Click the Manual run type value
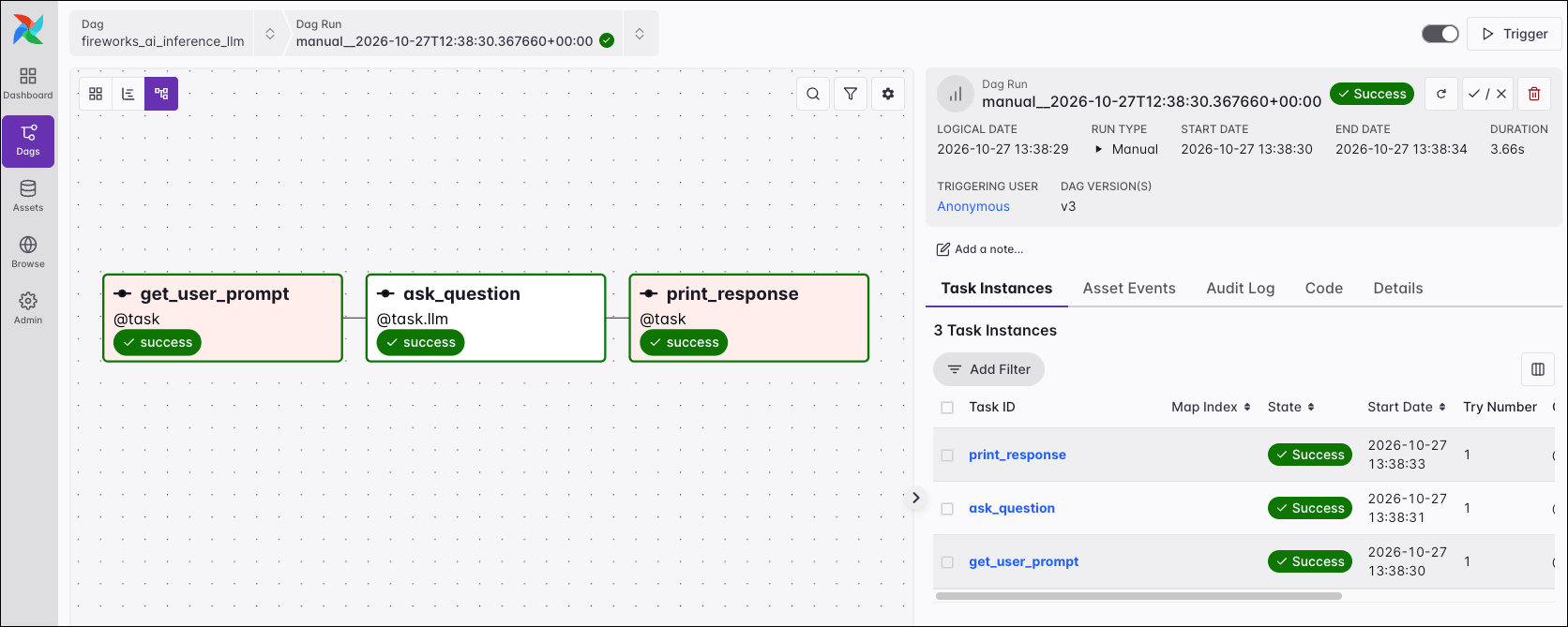This screenshot has height=627, width=1568. [1135, 149]
